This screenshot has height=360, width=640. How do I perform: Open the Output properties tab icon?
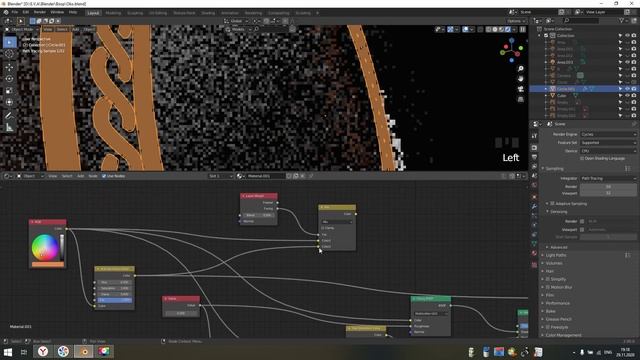point(534,157)
